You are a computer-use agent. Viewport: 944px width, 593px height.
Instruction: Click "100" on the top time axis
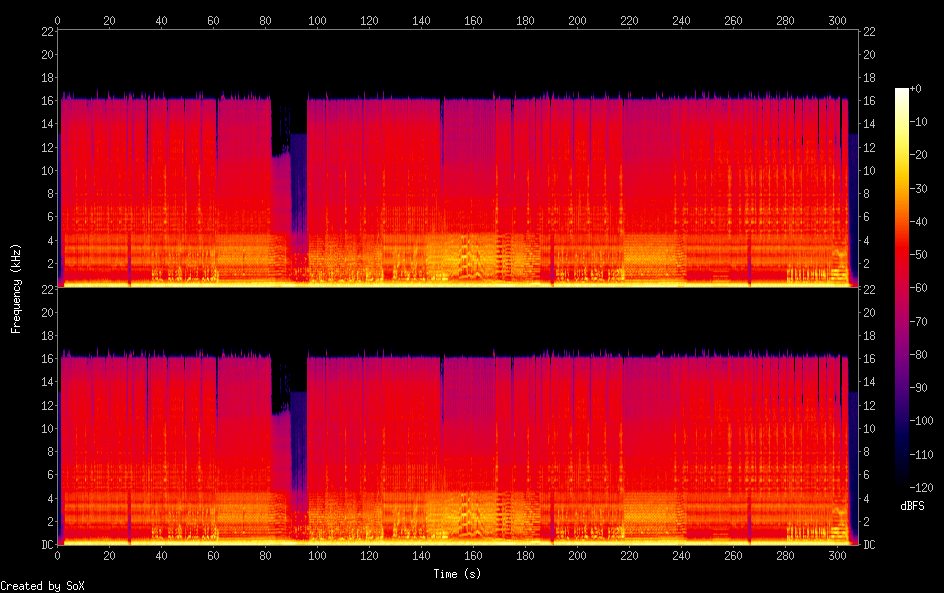point(317,20)
